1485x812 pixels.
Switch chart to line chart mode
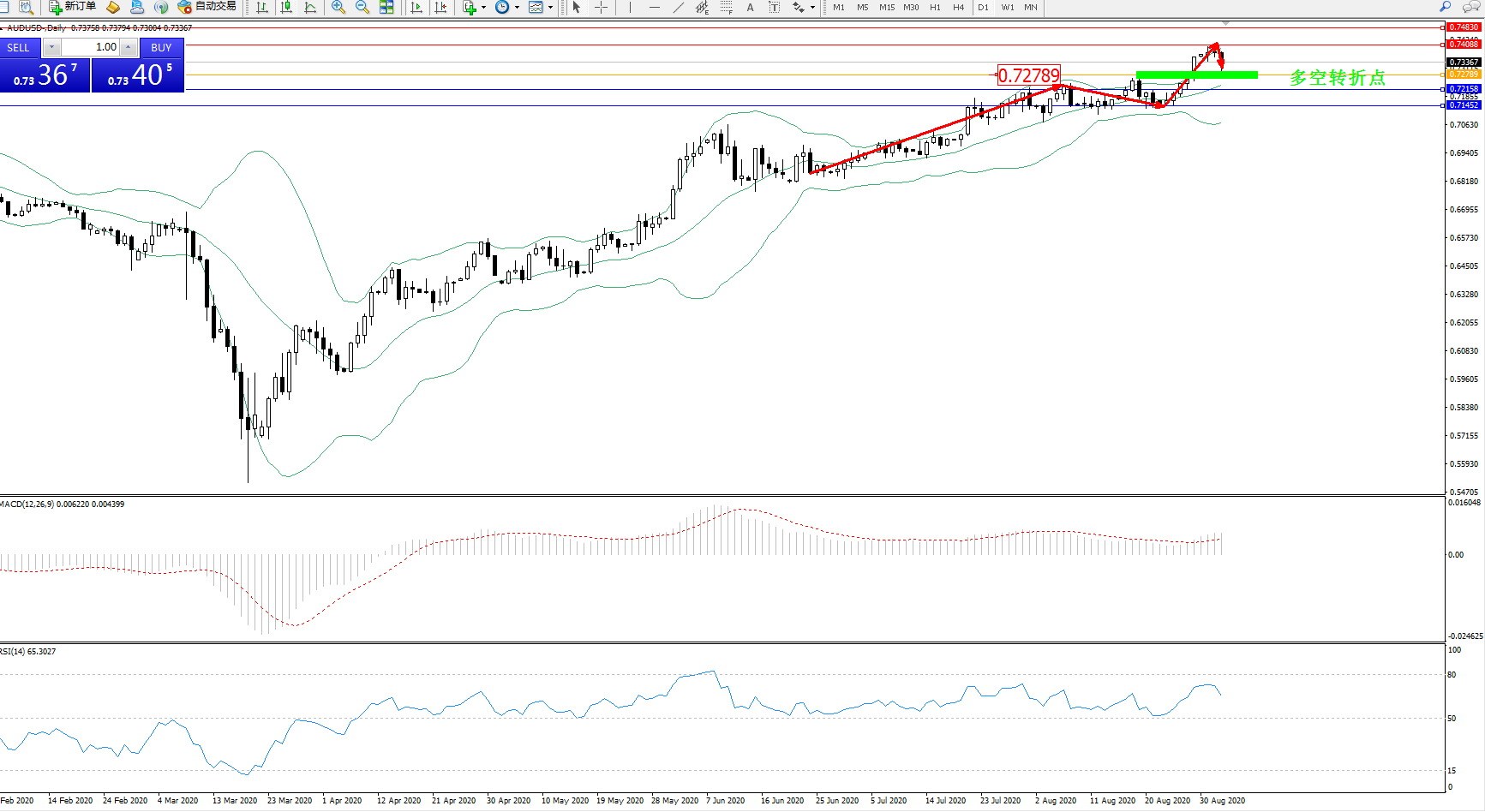(x=310, y=7)
